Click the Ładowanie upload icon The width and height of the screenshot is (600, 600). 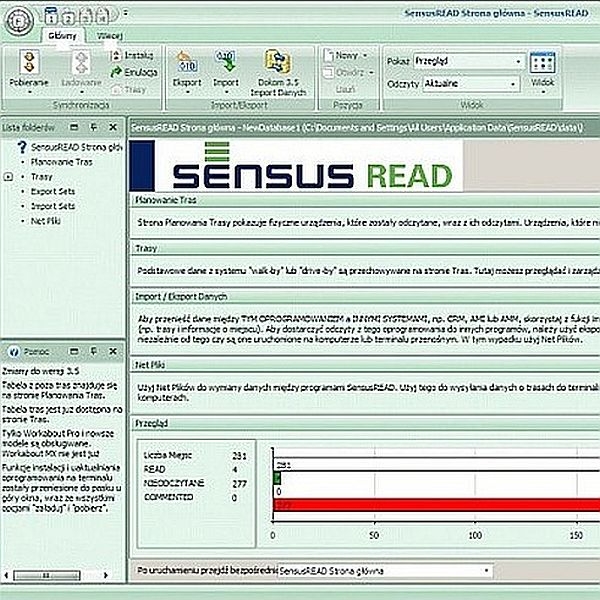click(82, 62)
